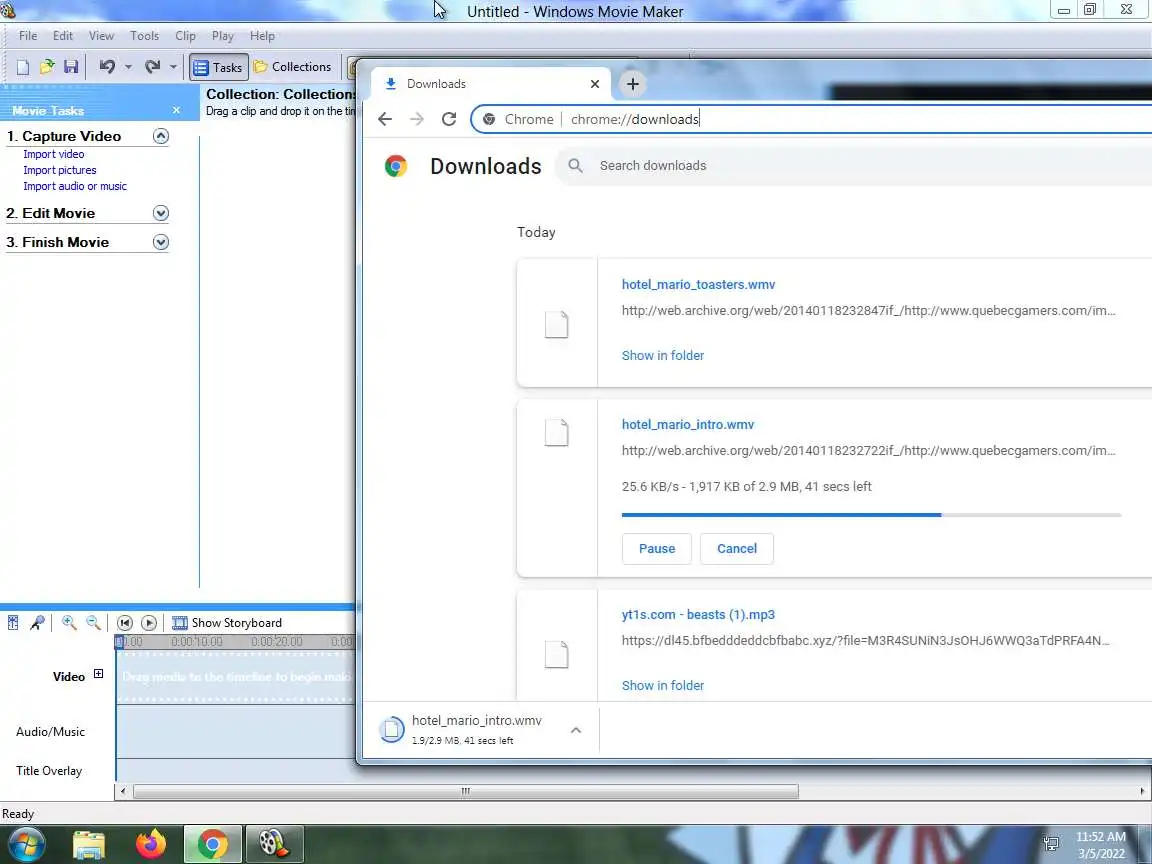The width and height of the screenshot is (1152, 864).
Task: Expand the Edit Movie section
Action: click(x=161, y=213)
